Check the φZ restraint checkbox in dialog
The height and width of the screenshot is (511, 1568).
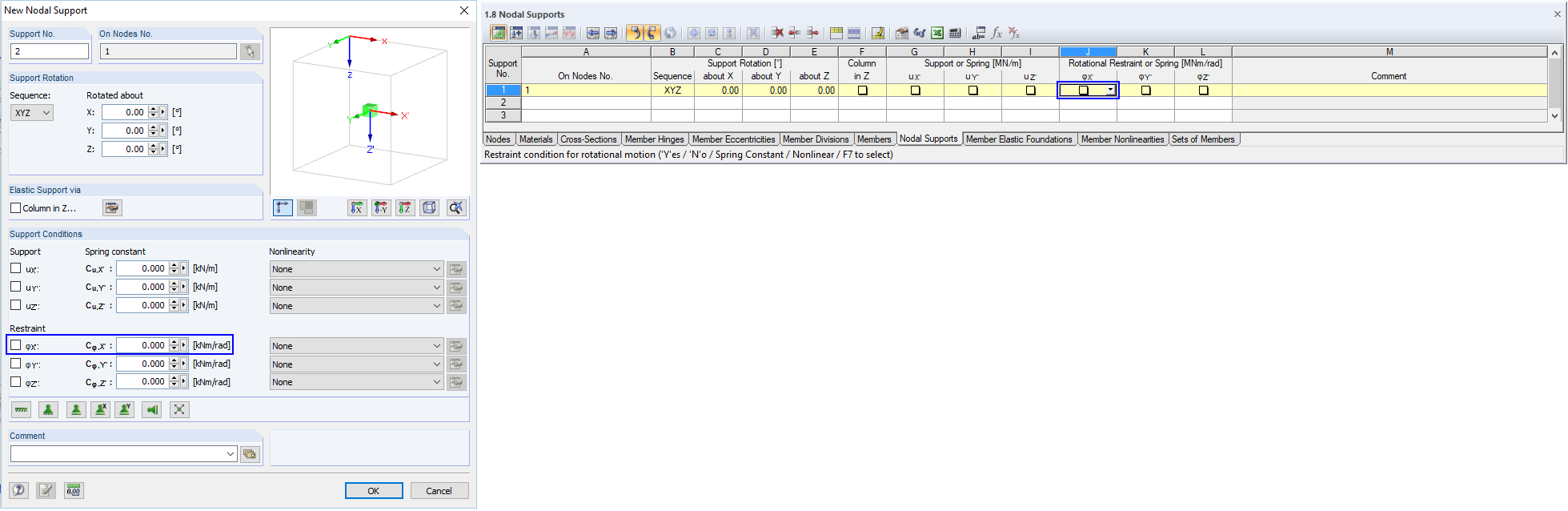(15, 382)
